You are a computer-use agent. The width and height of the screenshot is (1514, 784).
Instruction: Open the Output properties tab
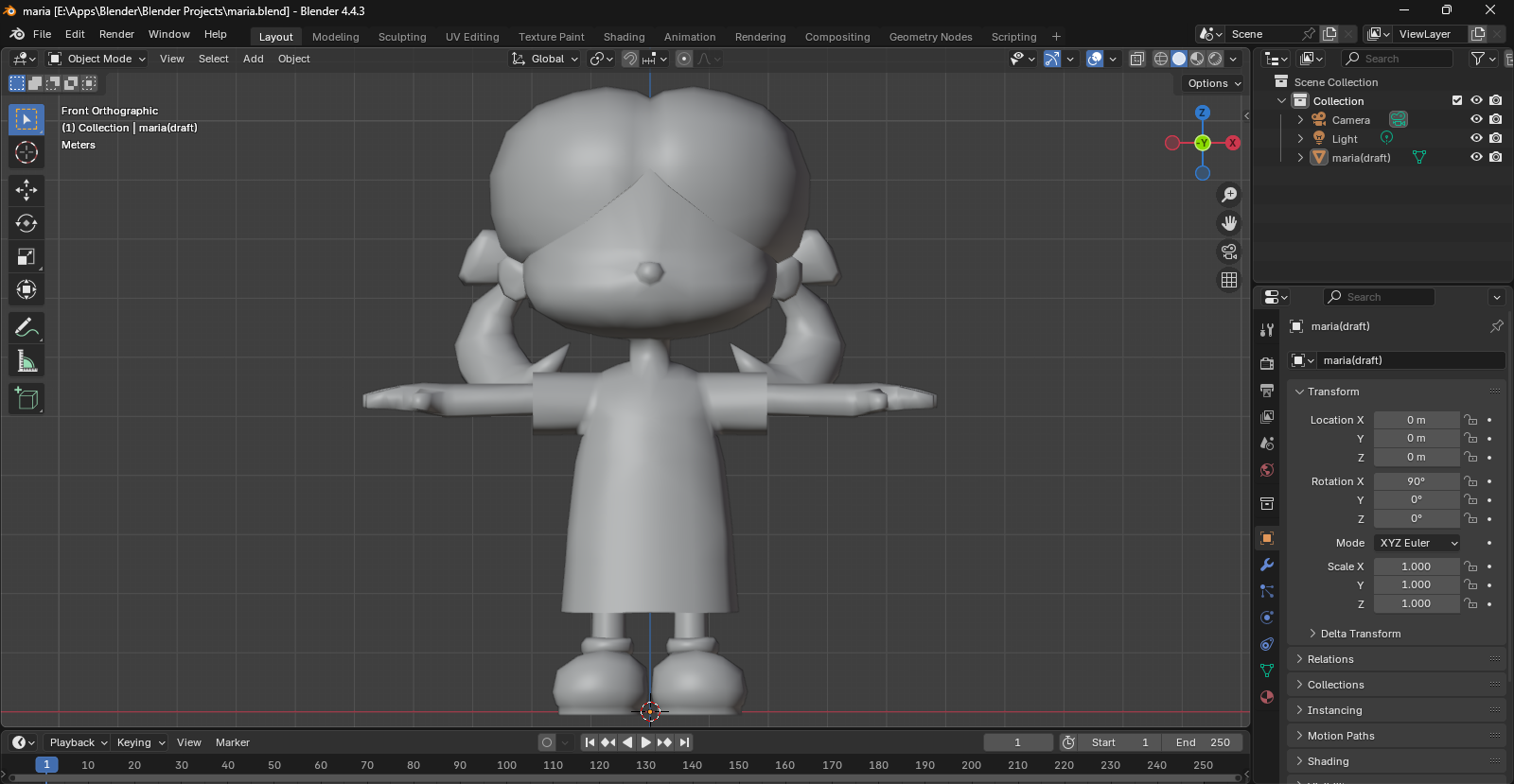1267,391
